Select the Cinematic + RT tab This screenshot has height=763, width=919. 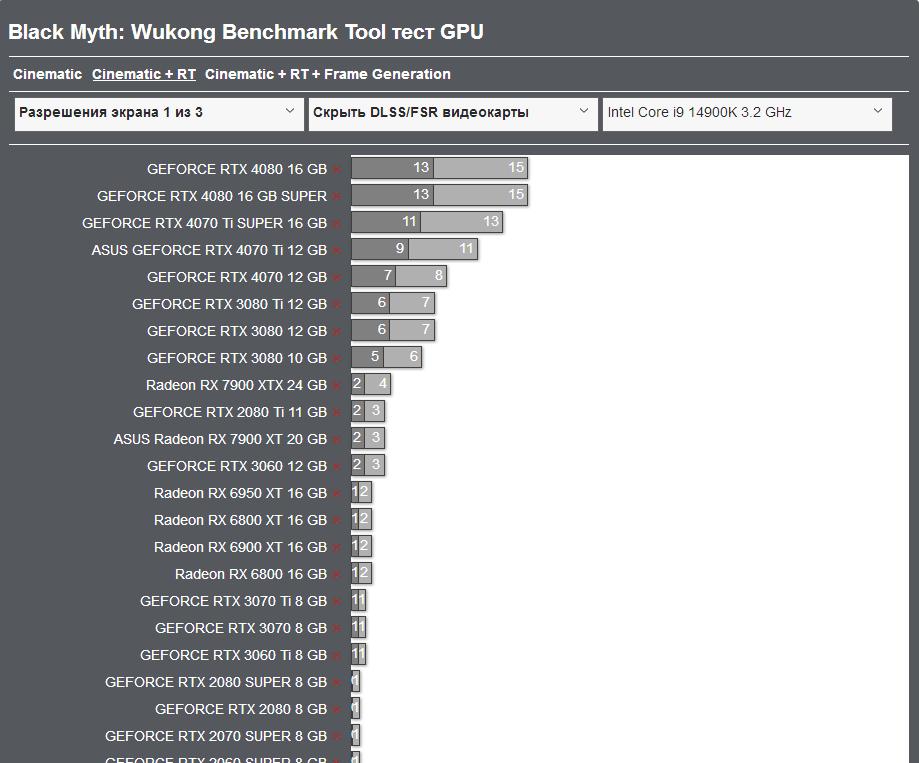click(144, 74)
